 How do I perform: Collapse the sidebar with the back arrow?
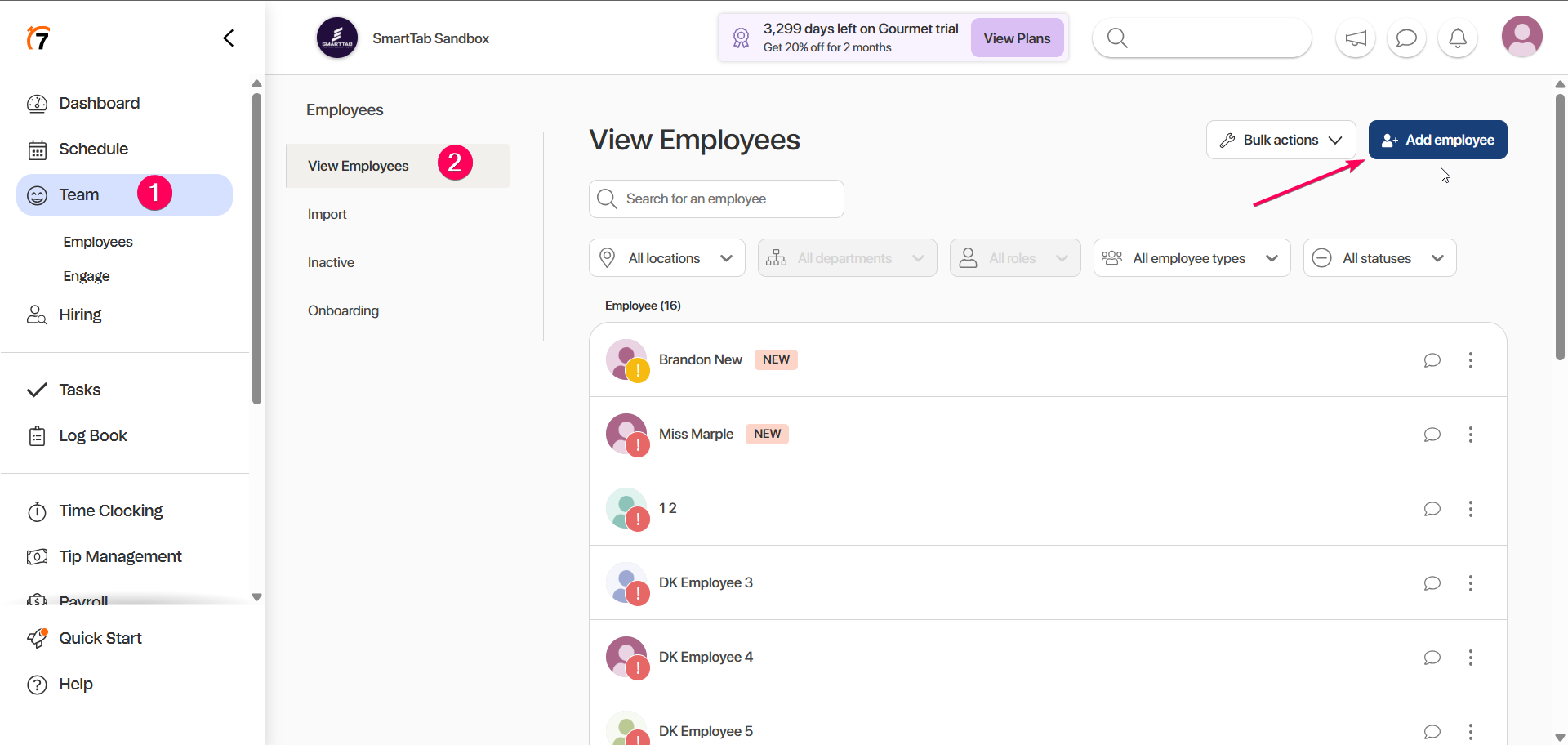[229, 38]
